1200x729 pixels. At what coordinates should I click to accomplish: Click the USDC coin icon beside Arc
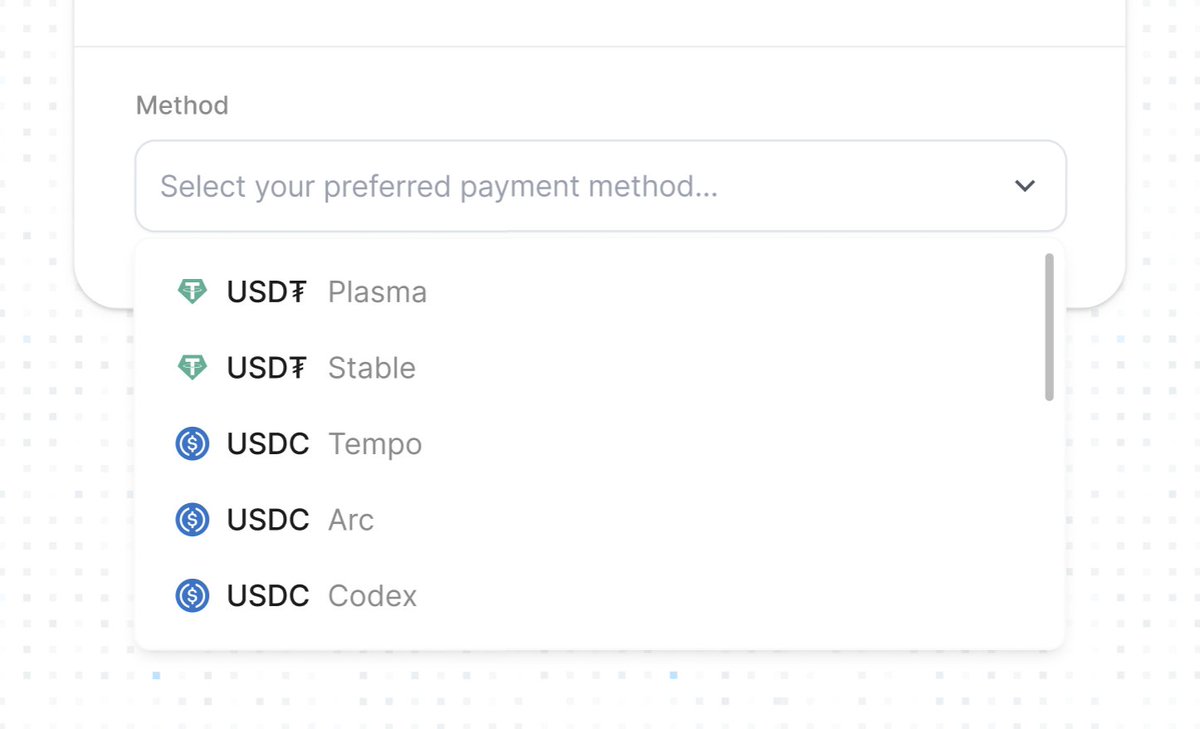[x=192, y=519]
